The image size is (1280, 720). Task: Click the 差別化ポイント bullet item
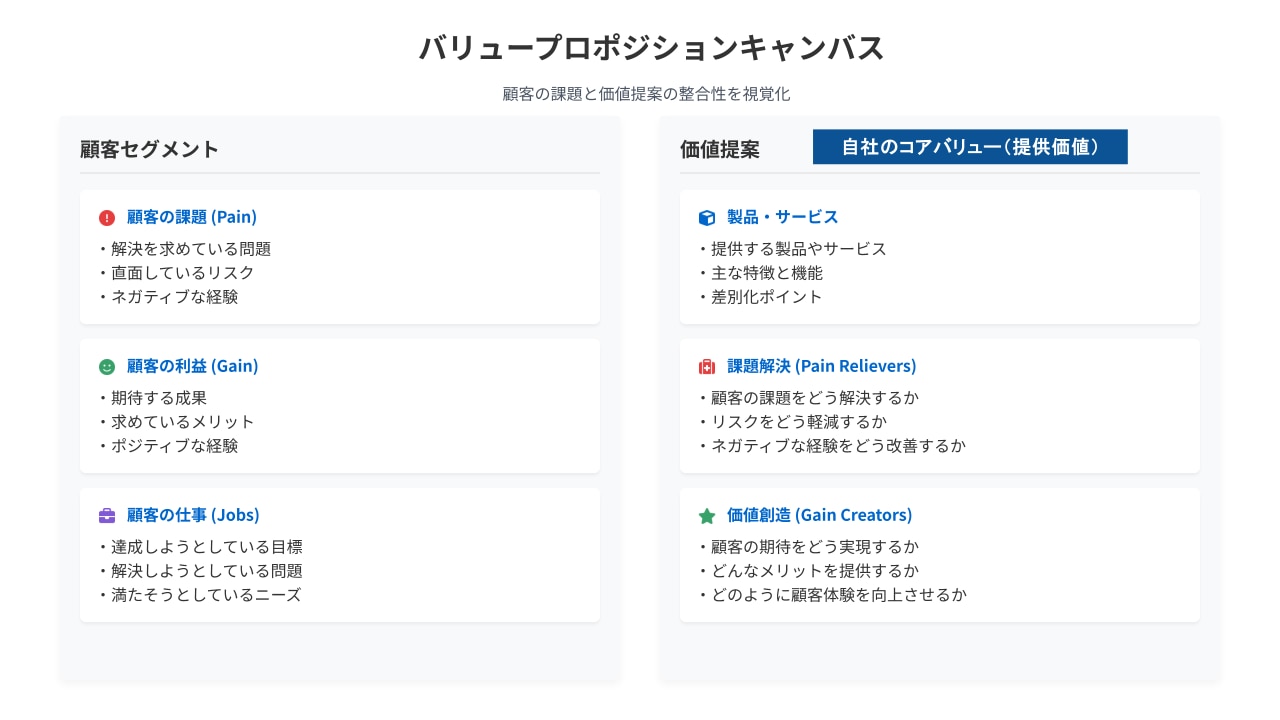[x=760, y=296]
